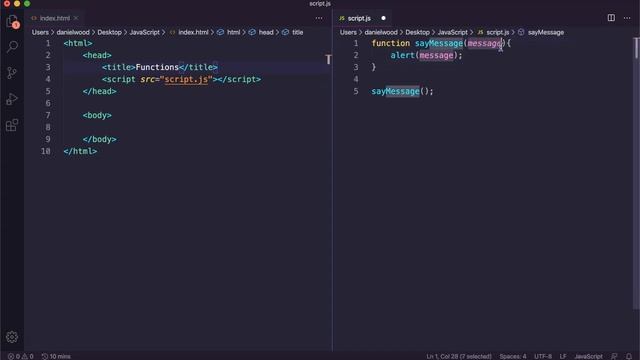The image size is (640, 360).
Task: Change UTF-8 file encoding
Action: 543,356
